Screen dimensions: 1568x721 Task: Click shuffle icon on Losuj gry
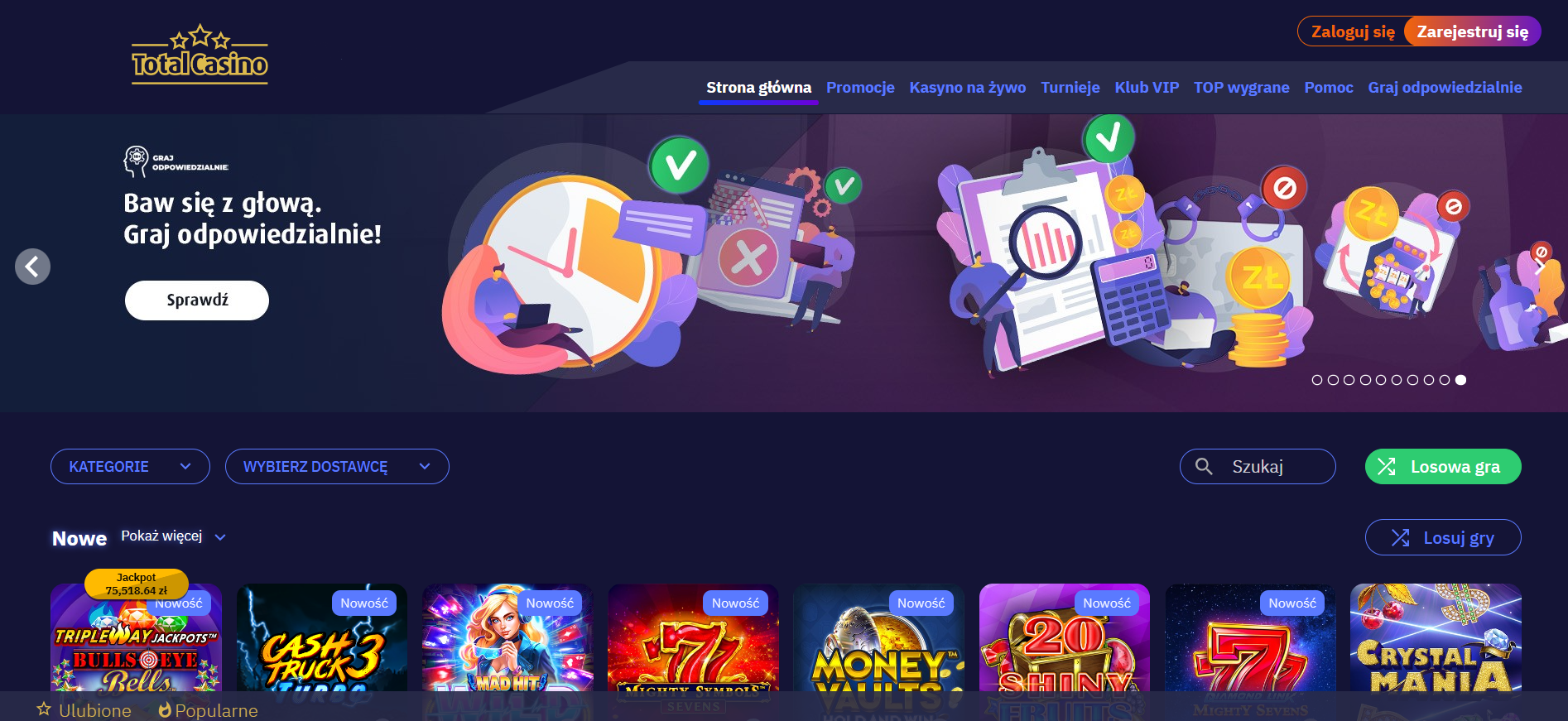pos(1401,538)
